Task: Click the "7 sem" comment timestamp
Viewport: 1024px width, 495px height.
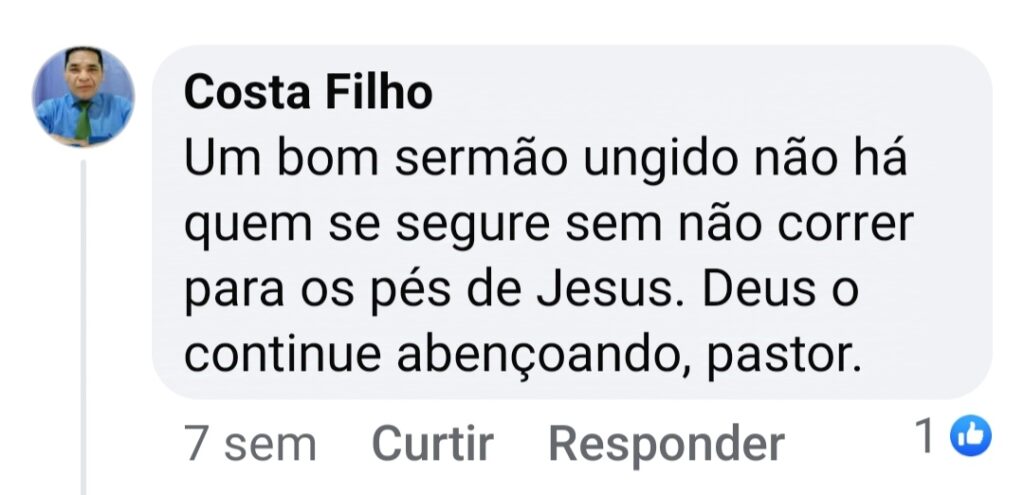Action: [250, 443]
